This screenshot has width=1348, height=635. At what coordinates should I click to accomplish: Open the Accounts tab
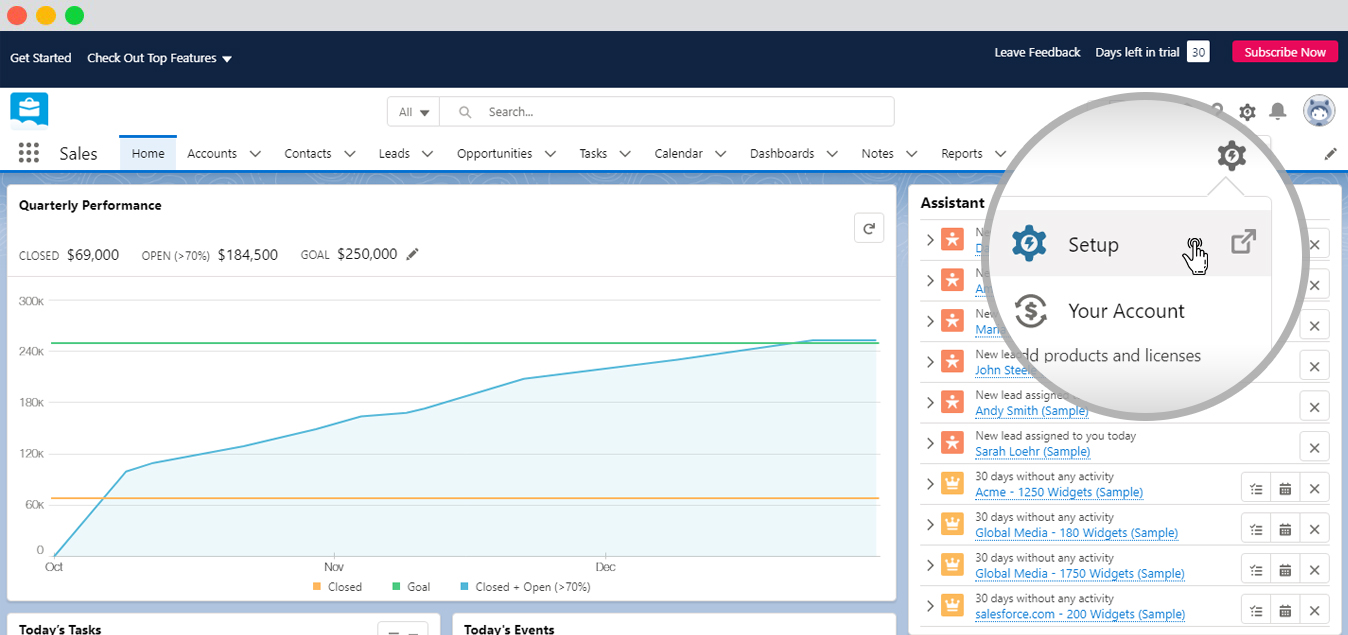pos(212,154)
